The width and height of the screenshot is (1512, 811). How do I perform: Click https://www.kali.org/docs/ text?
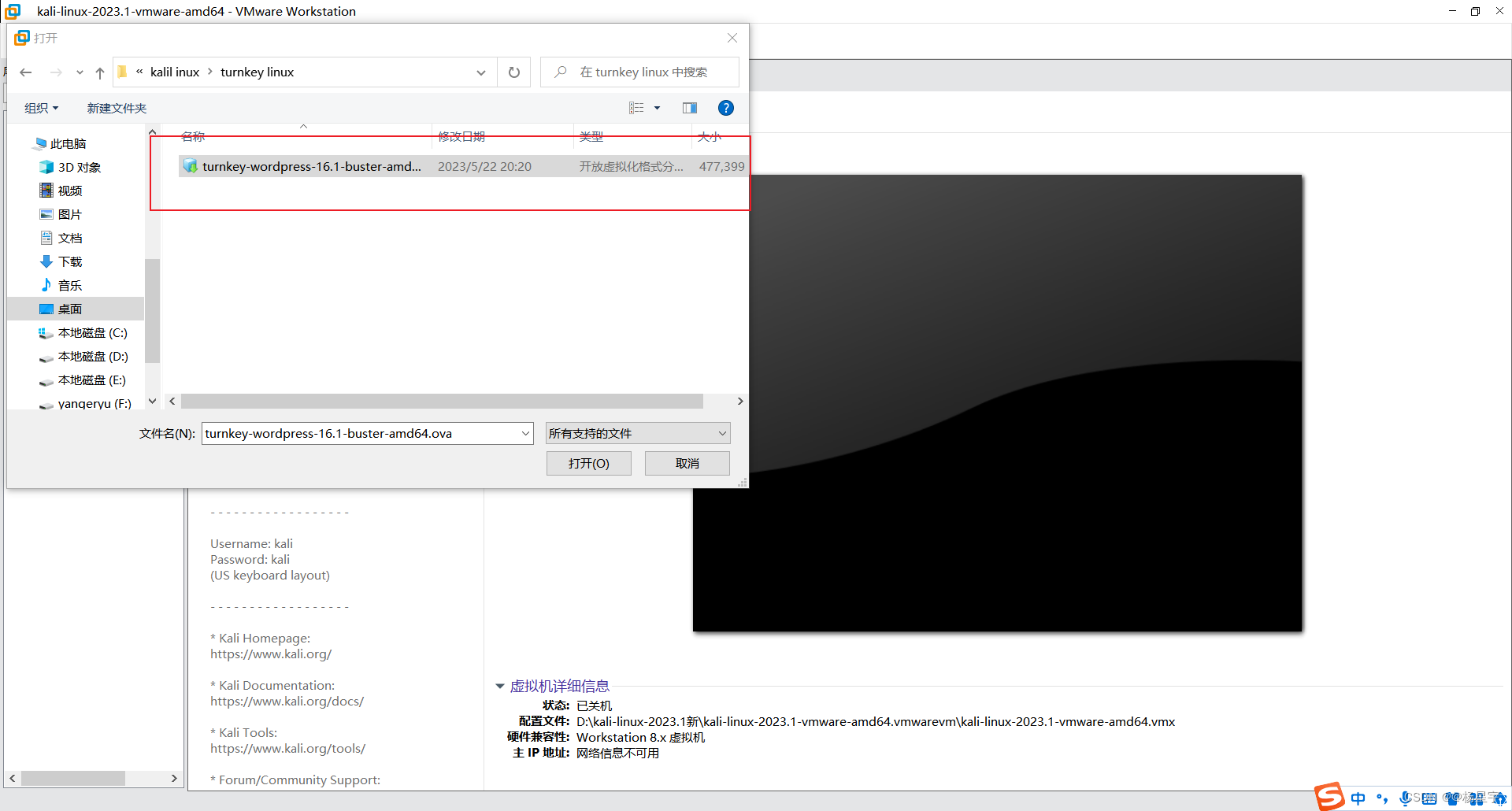click(287, 701)
